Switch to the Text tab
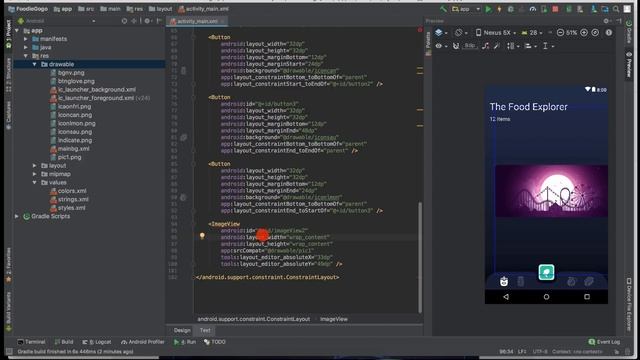Image resolution: width=640 pixels, height=360 pixels. (205, 331)
